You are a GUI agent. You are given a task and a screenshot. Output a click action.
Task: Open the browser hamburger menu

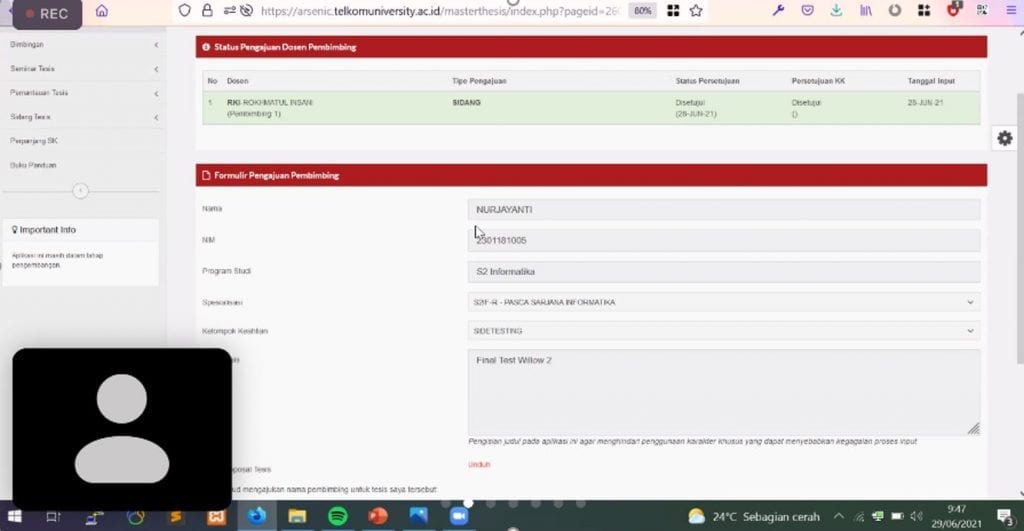click(x=1009, y=11)
